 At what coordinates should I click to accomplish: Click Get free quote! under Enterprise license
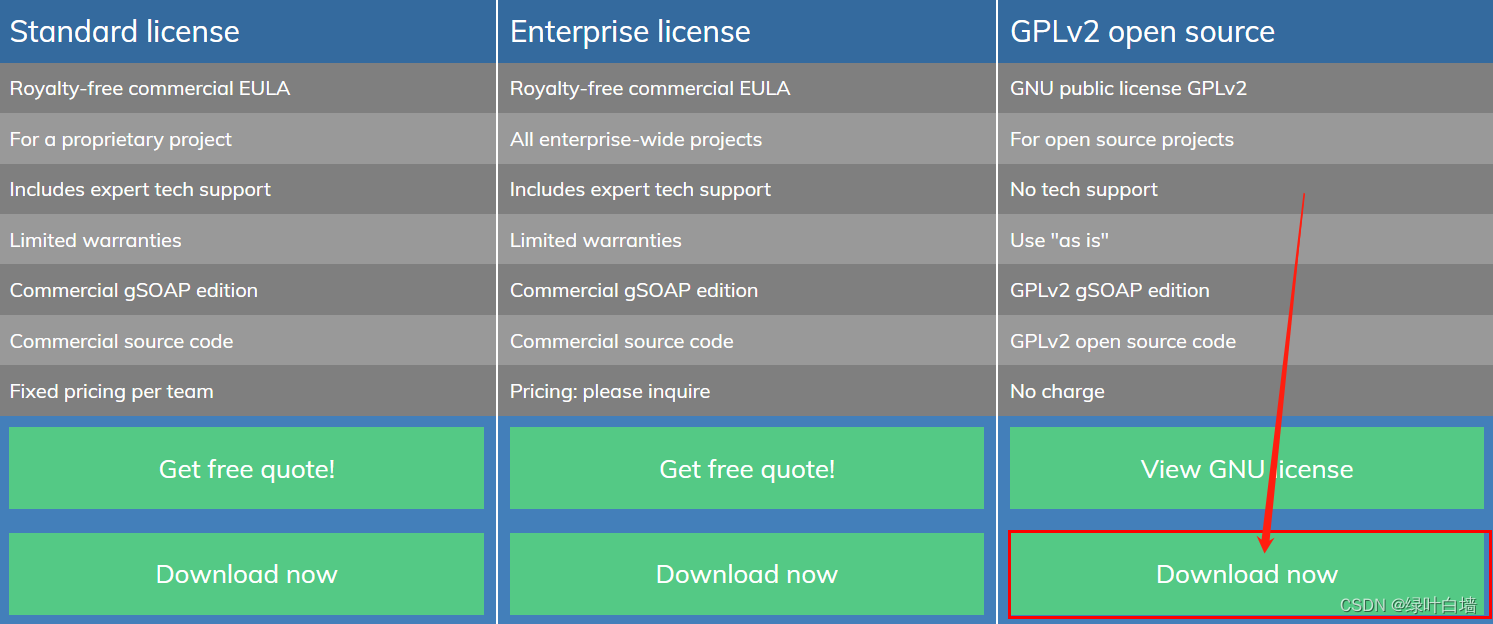746,468
